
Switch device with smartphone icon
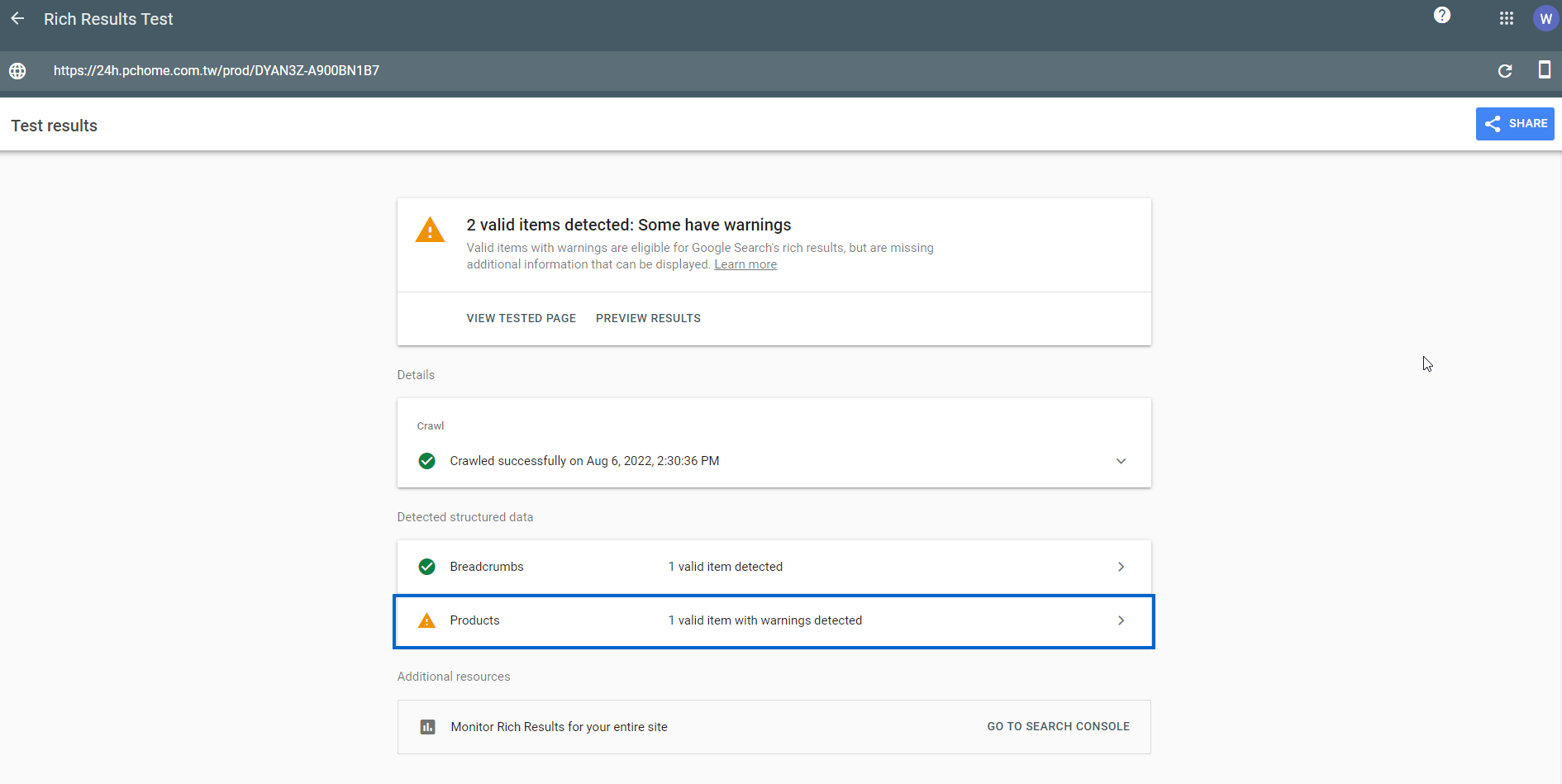1543,70
